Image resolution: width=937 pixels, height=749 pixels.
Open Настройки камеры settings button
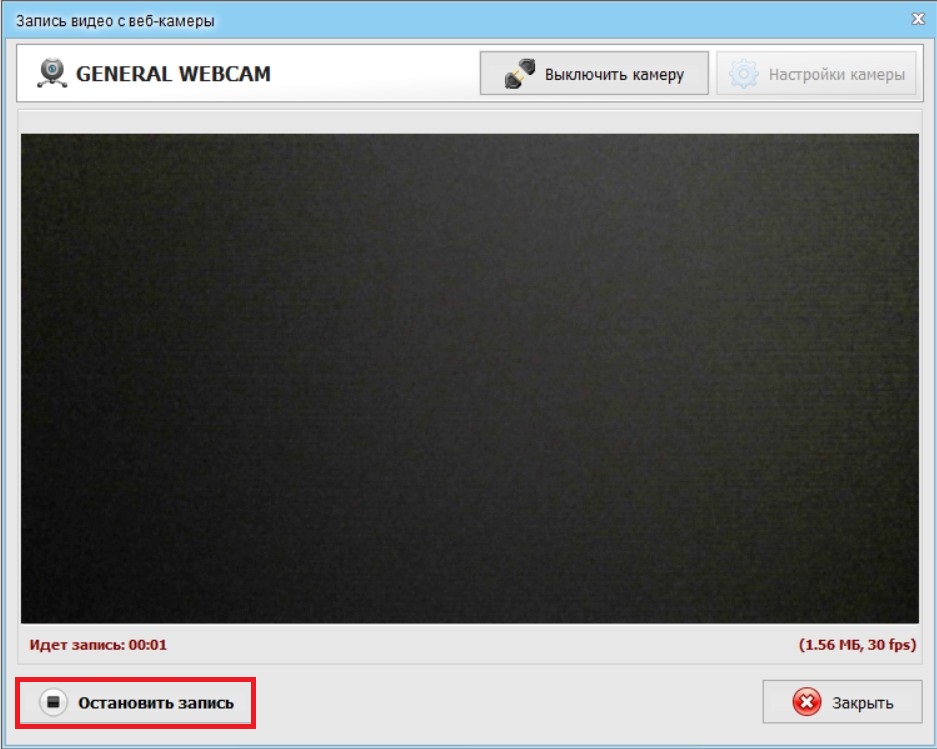(816, 74)
